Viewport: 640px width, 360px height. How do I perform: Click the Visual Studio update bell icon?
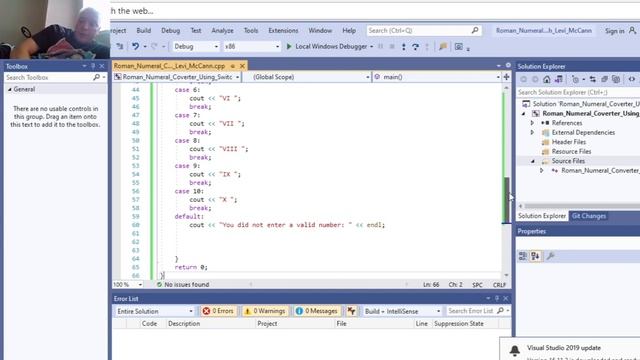[515, 350]
